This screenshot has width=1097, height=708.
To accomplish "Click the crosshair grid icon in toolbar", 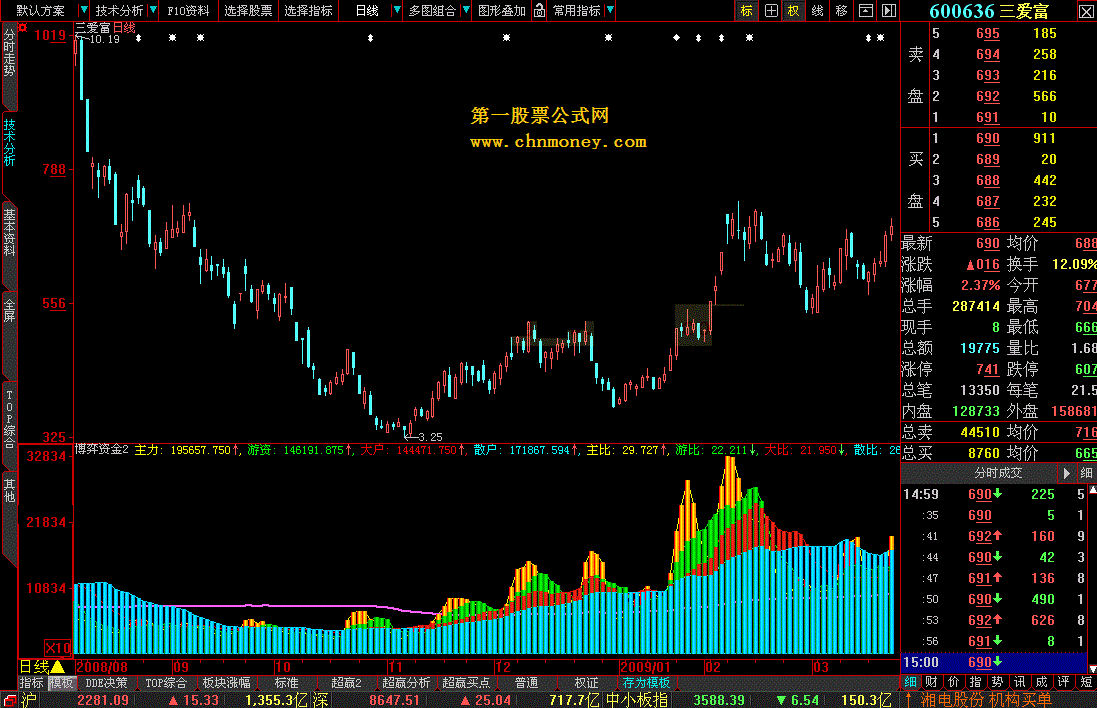I will coord(771,10).
